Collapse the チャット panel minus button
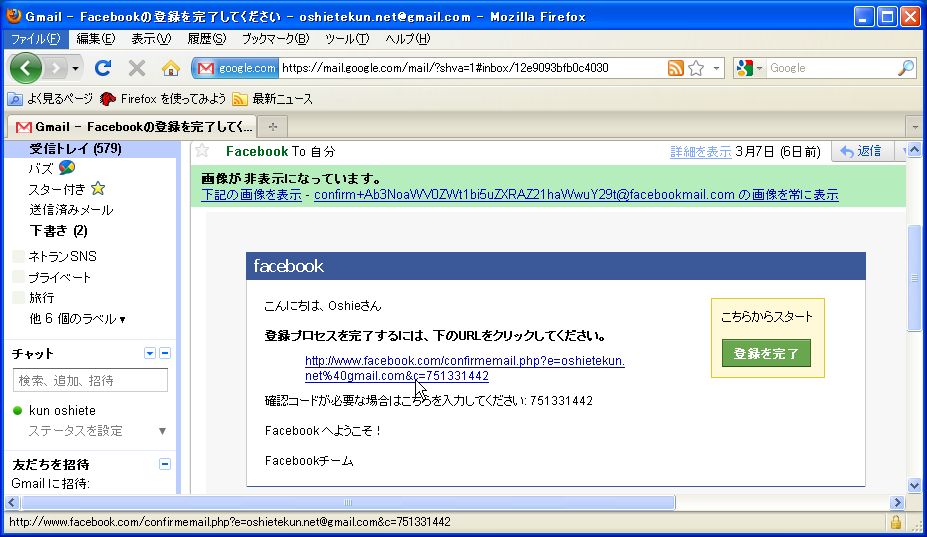 pos(165,353)
